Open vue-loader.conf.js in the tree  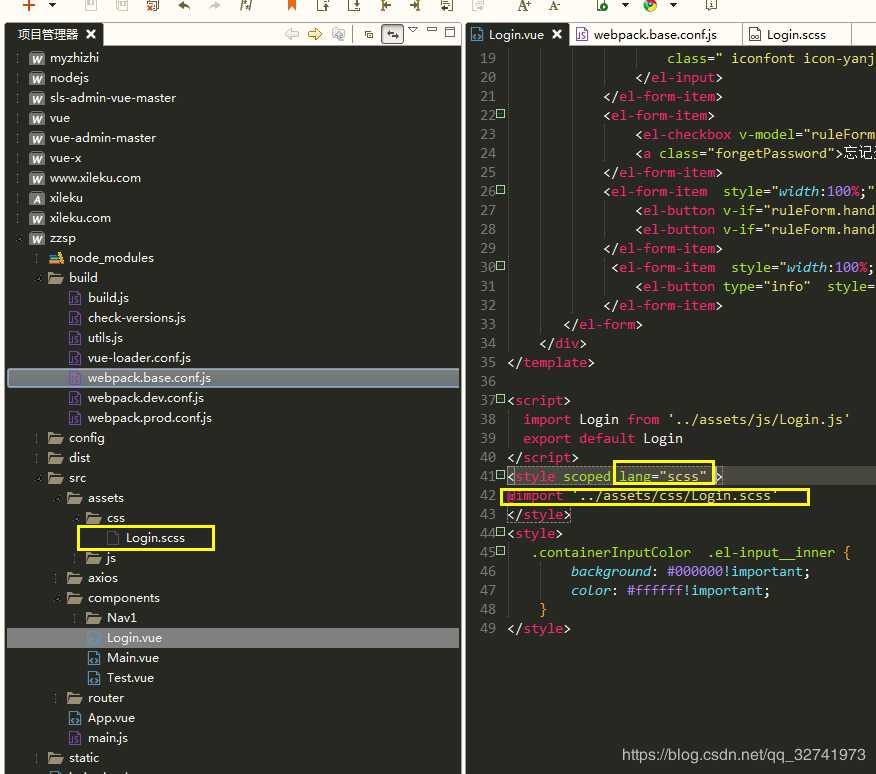(139, 358)
